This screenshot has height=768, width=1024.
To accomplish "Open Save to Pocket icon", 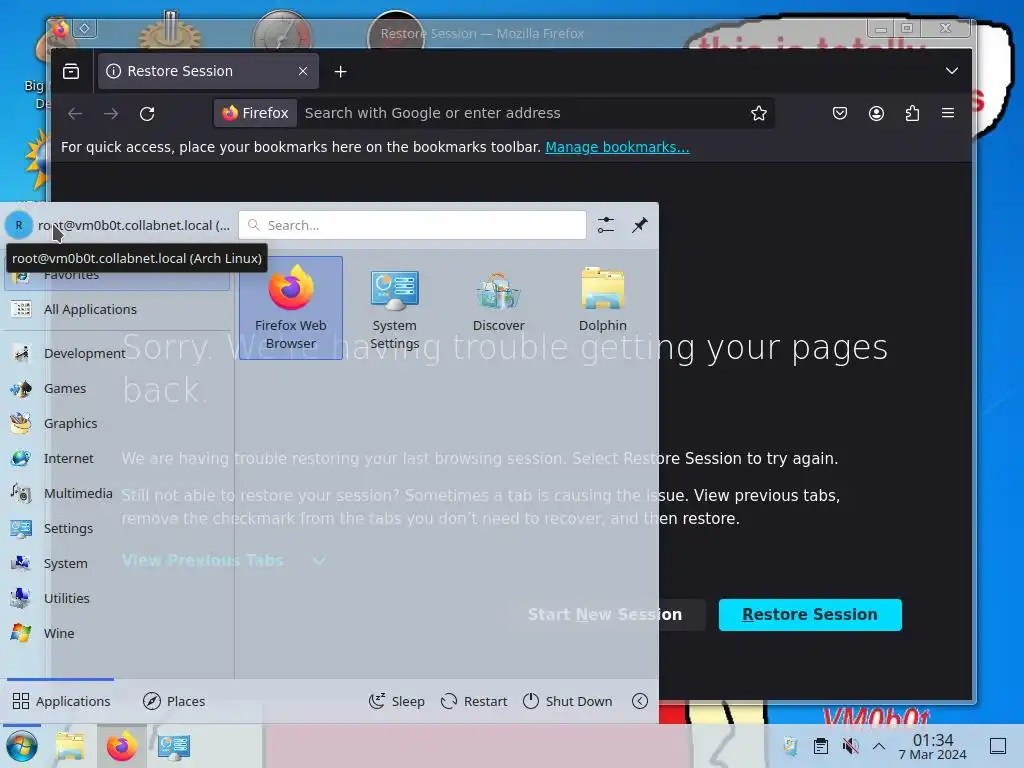I will (x=840, y=113).
